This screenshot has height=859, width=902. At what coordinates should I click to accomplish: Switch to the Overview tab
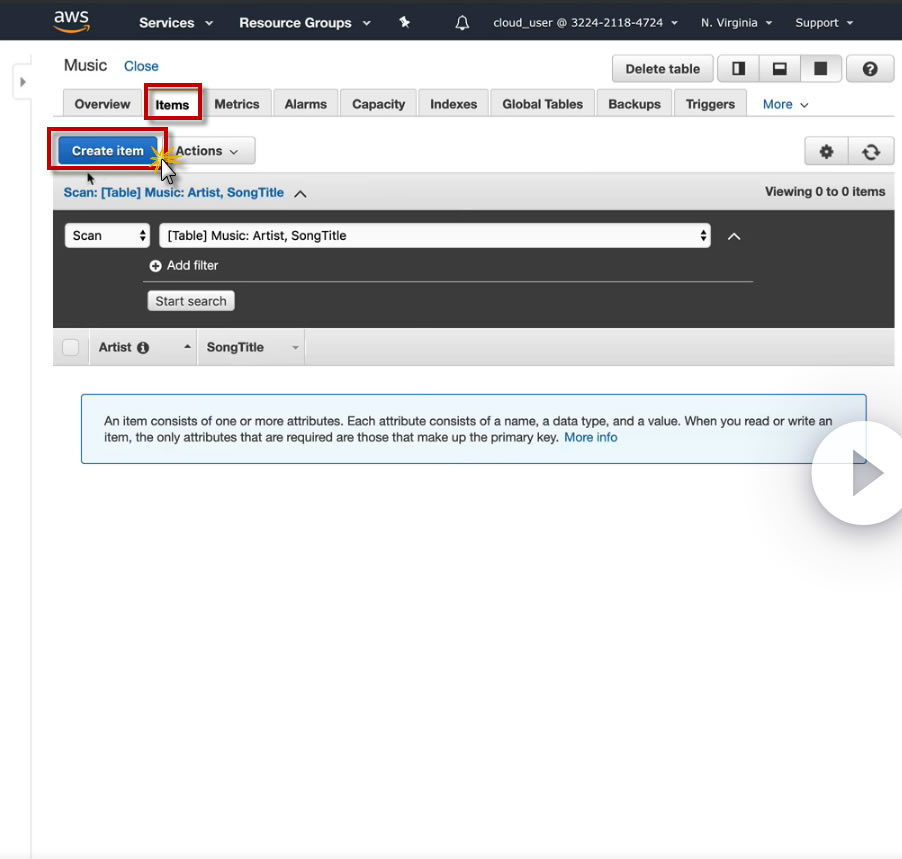click(102, 104)
